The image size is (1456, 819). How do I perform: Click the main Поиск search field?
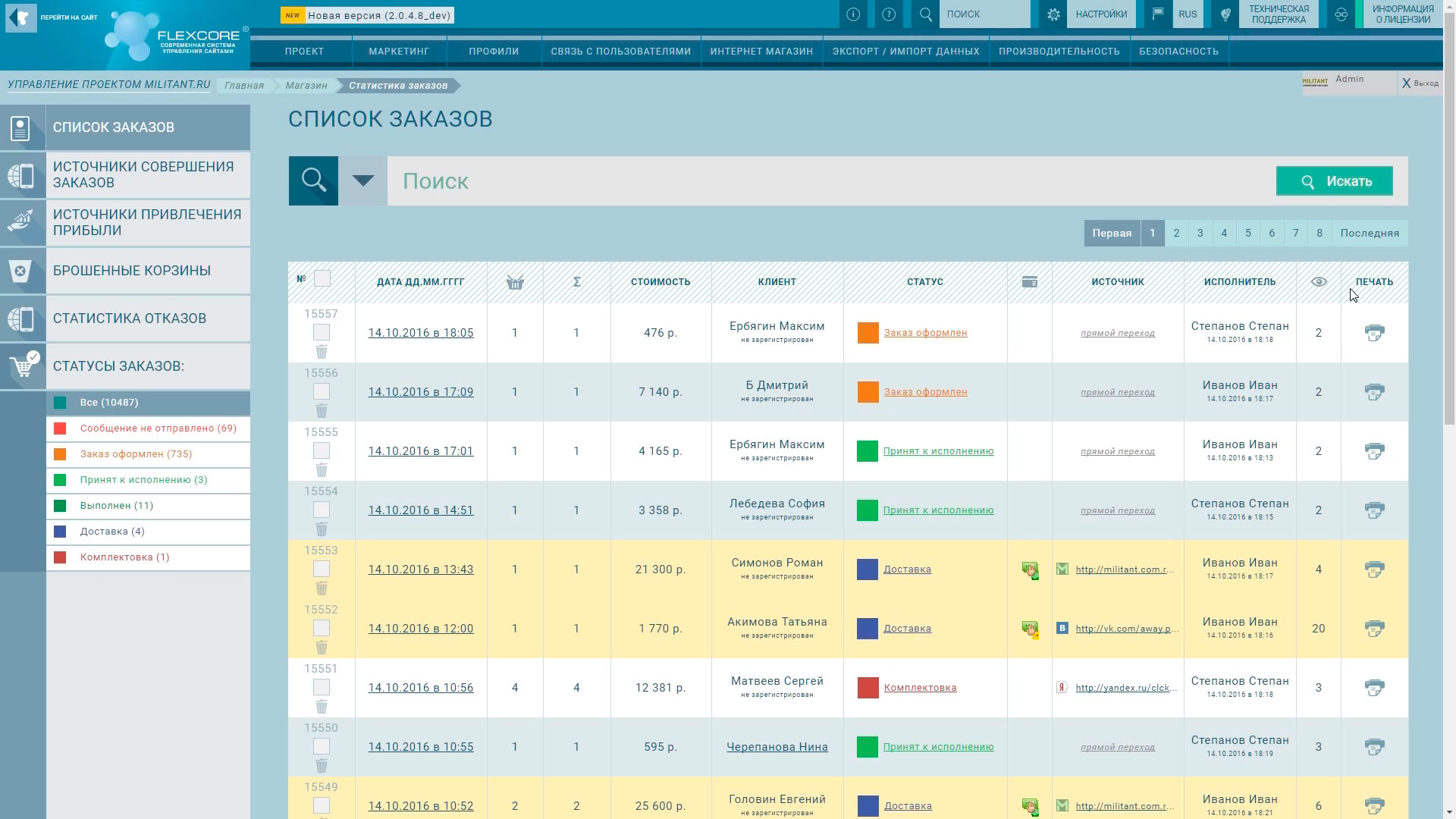pos(831,181)
